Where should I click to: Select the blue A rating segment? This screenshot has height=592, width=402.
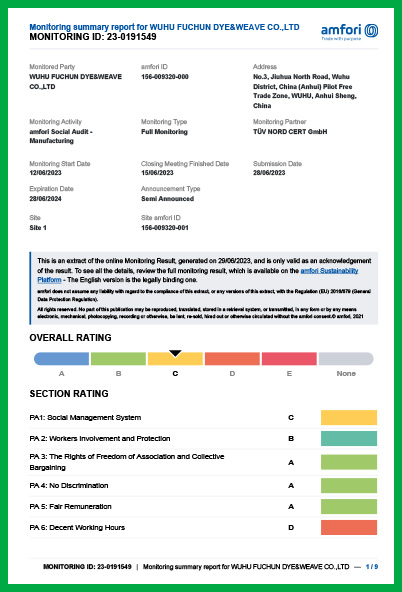[x=62, y=359]
